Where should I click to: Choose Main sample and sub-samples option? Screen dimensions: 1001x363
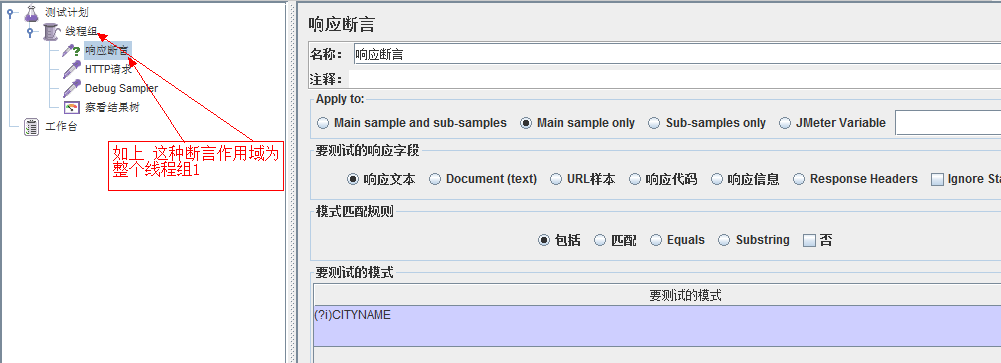(412, 123)
